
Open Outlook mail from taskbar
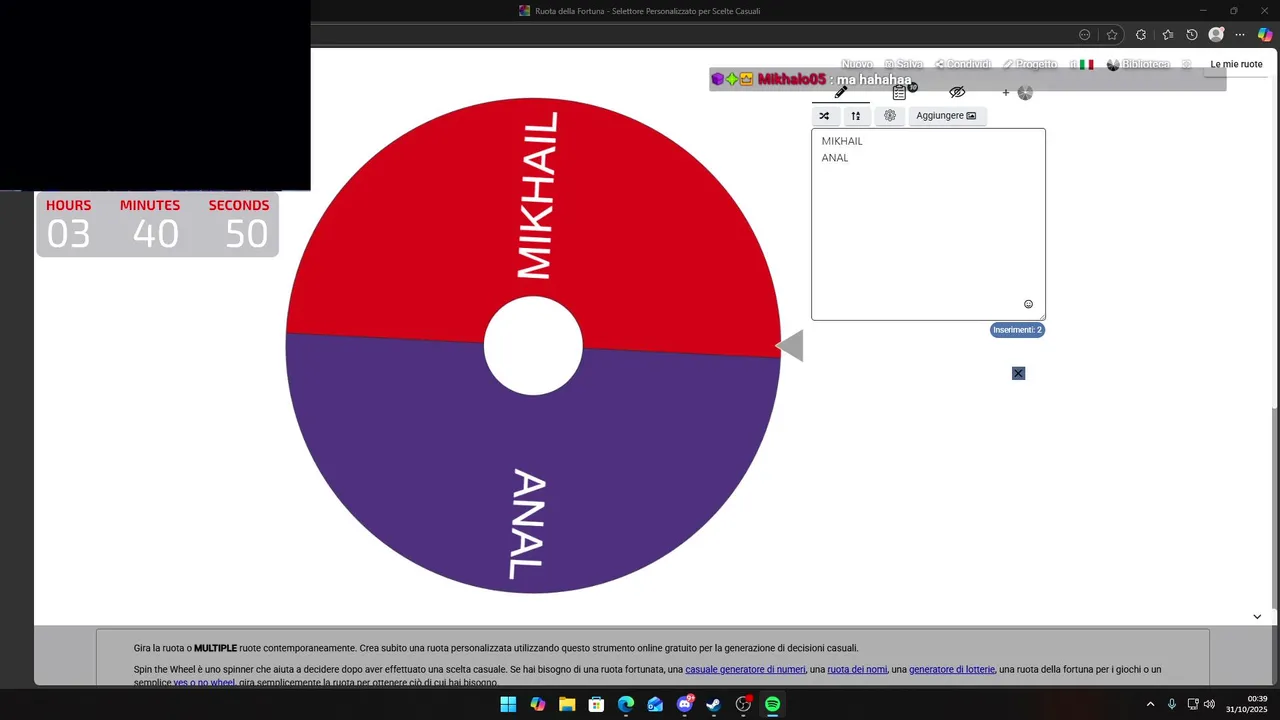tap(655, 704)
